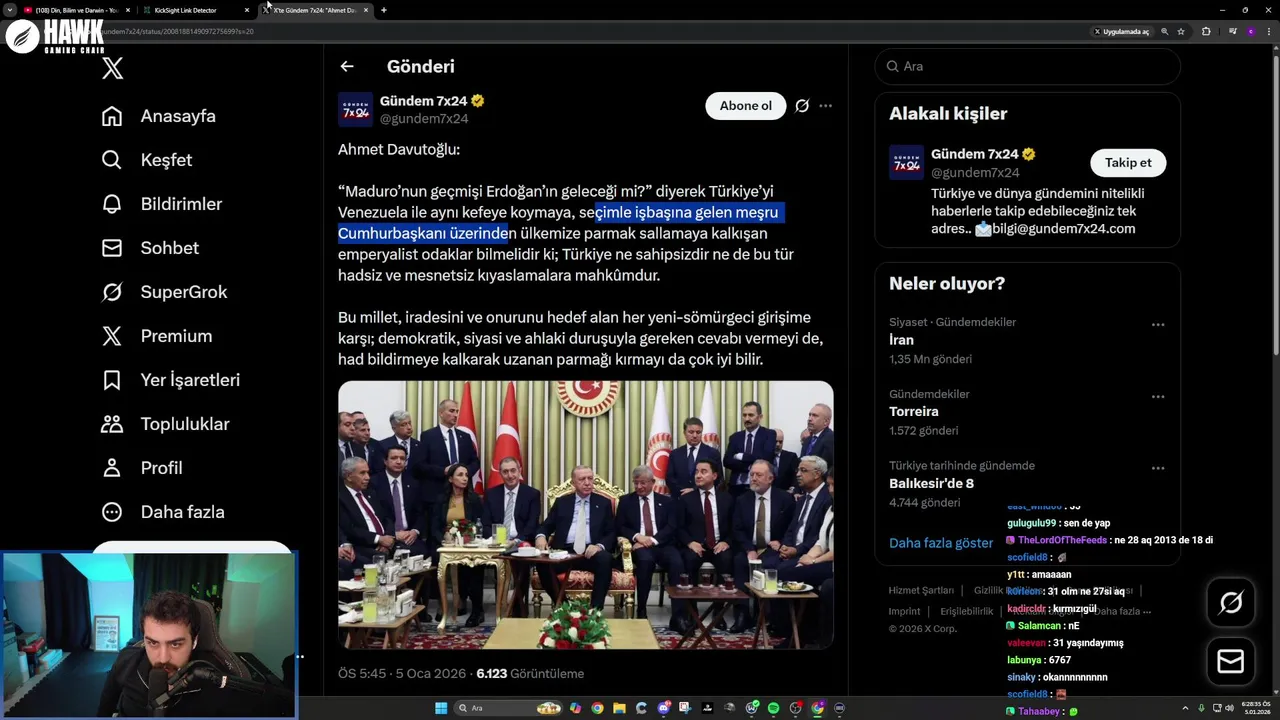This screenshot has width=1280, height=720.
Task: Open SuperGrok from the sidebar
Action: tap(165, 292)
